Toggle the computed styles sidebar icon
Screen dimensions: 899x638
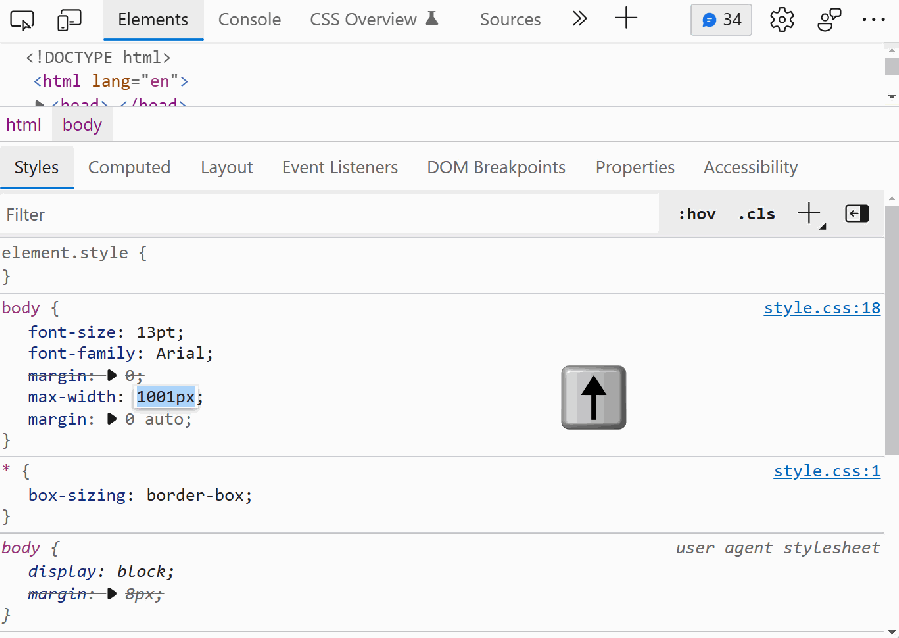coord(857,214)
